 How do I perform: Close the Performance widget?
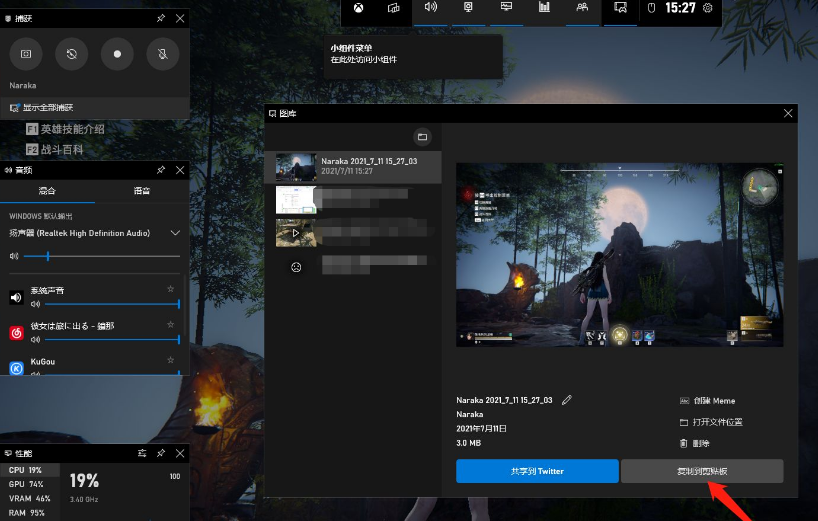point(180,453)
